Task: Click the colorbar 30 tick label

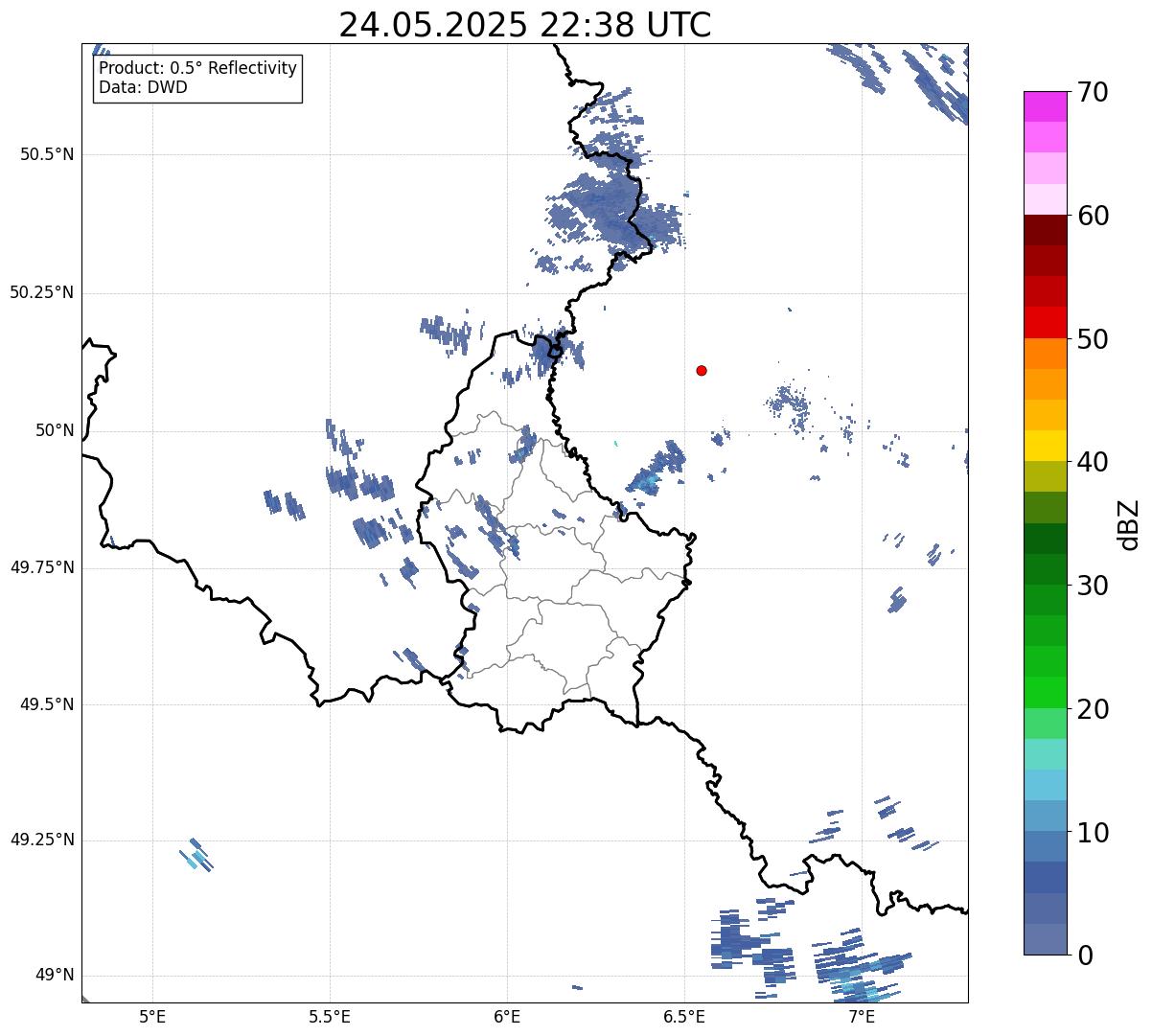Action: click(1093, 586)
